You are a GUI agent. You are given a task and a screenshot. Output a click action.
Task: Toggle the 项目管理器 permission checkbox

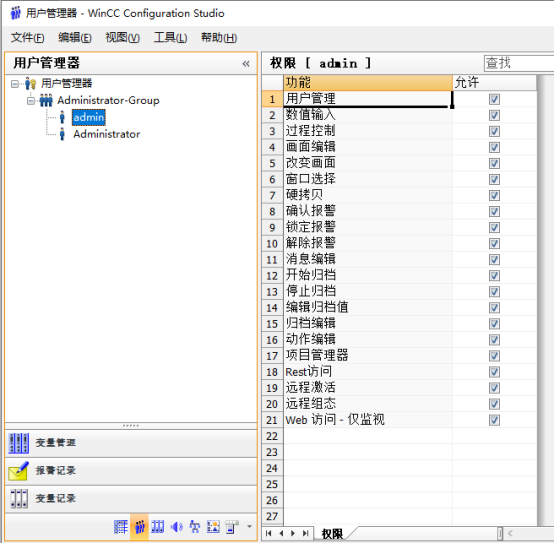point(494,356)
